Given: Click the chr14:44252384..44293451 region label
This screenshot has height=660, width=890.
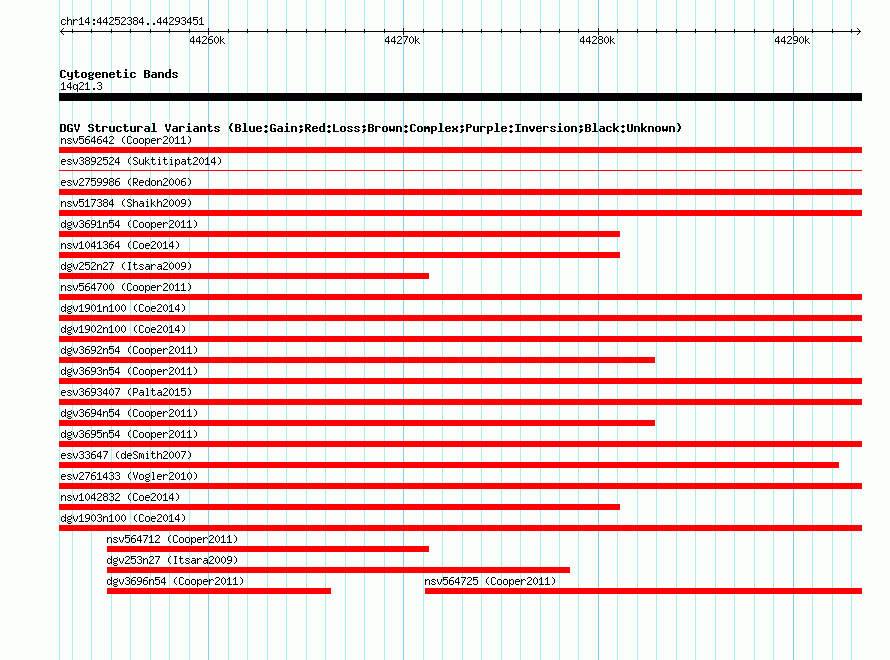Looking at the screenshot, I should click(x=132, y=21).
